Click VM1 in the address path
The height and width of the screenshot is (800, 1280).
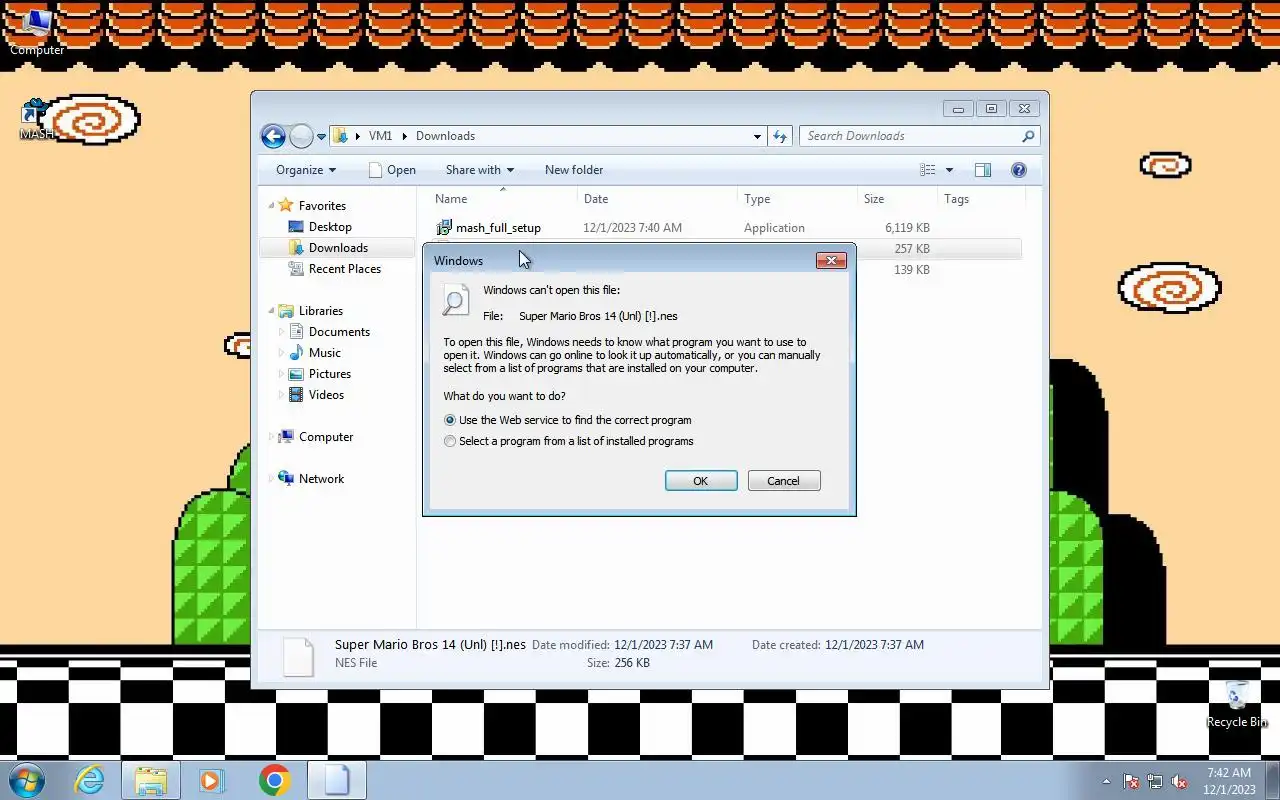point(380,136)
